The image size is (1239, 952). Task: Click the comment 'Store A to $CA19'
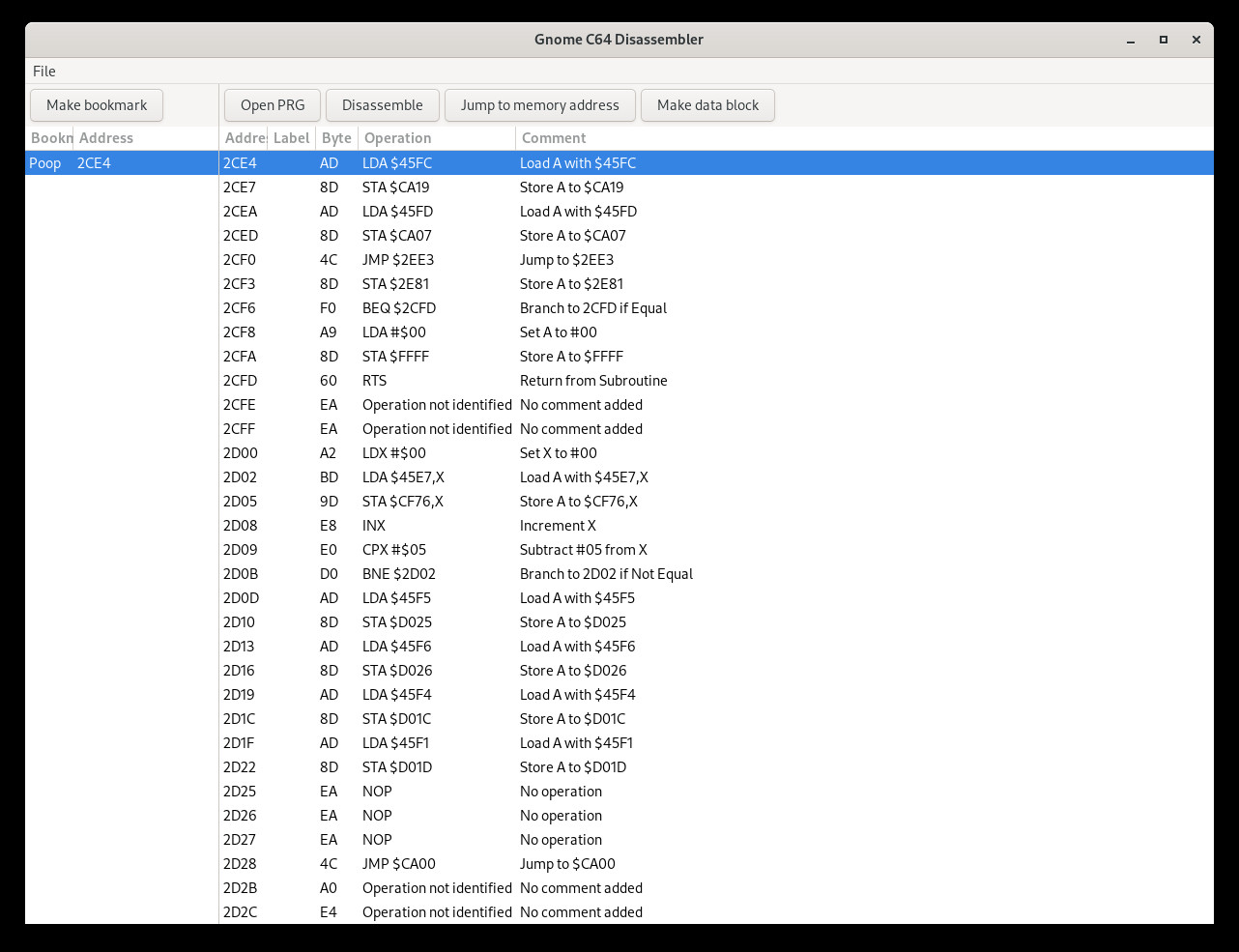[x=572, y=188]
